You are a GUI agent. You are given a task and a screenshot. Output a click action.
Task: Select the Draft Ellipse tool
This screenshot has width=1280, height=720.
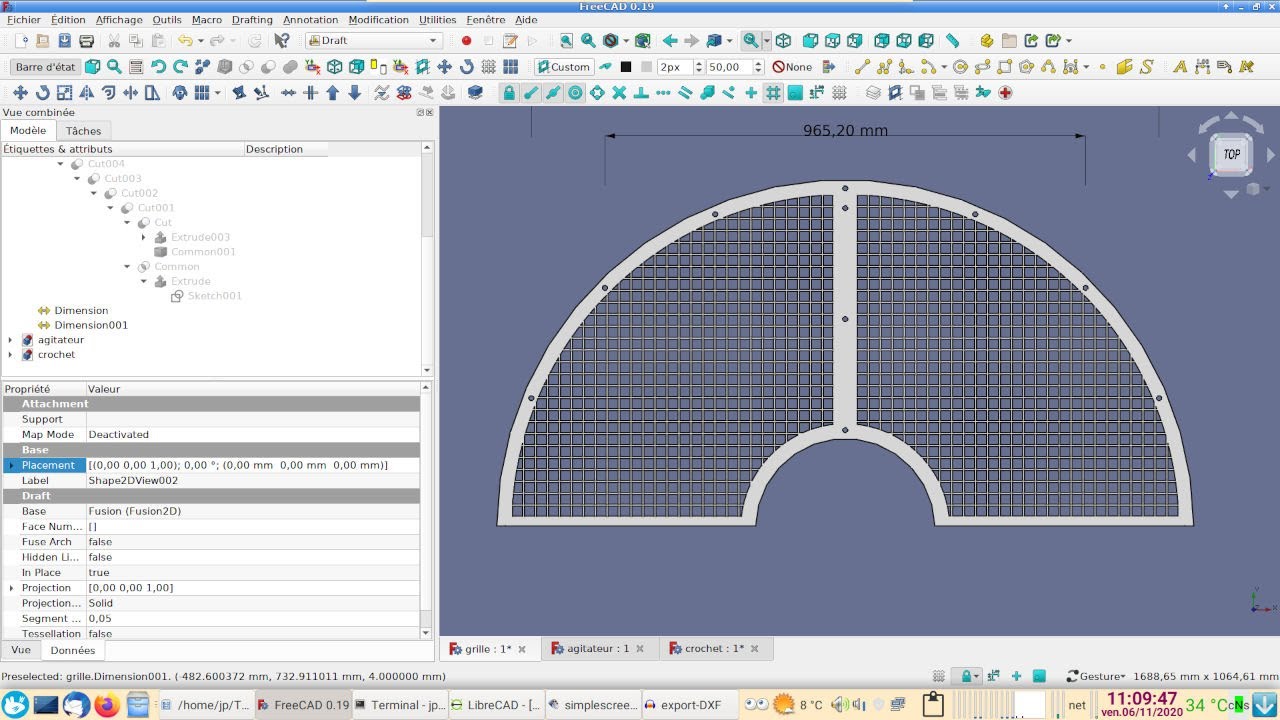pos(982,67)
